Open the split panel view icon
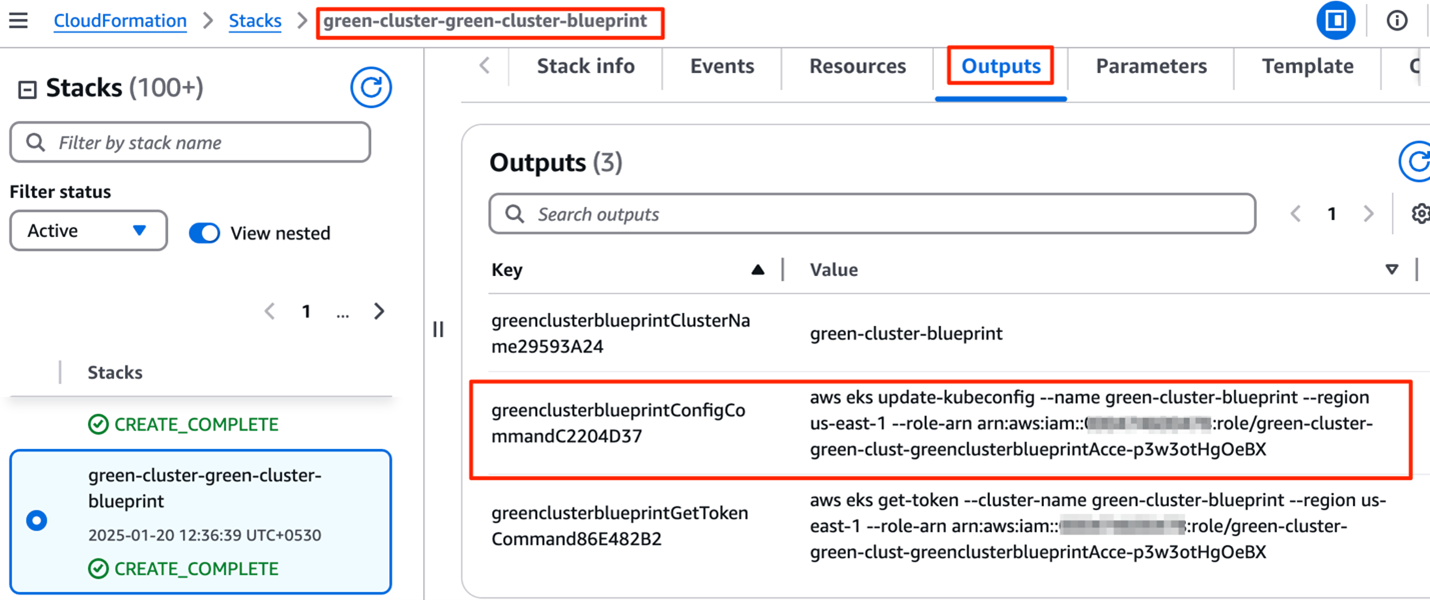The image size is (1430, 600). pyautogui.click(x=1336, y=20)
